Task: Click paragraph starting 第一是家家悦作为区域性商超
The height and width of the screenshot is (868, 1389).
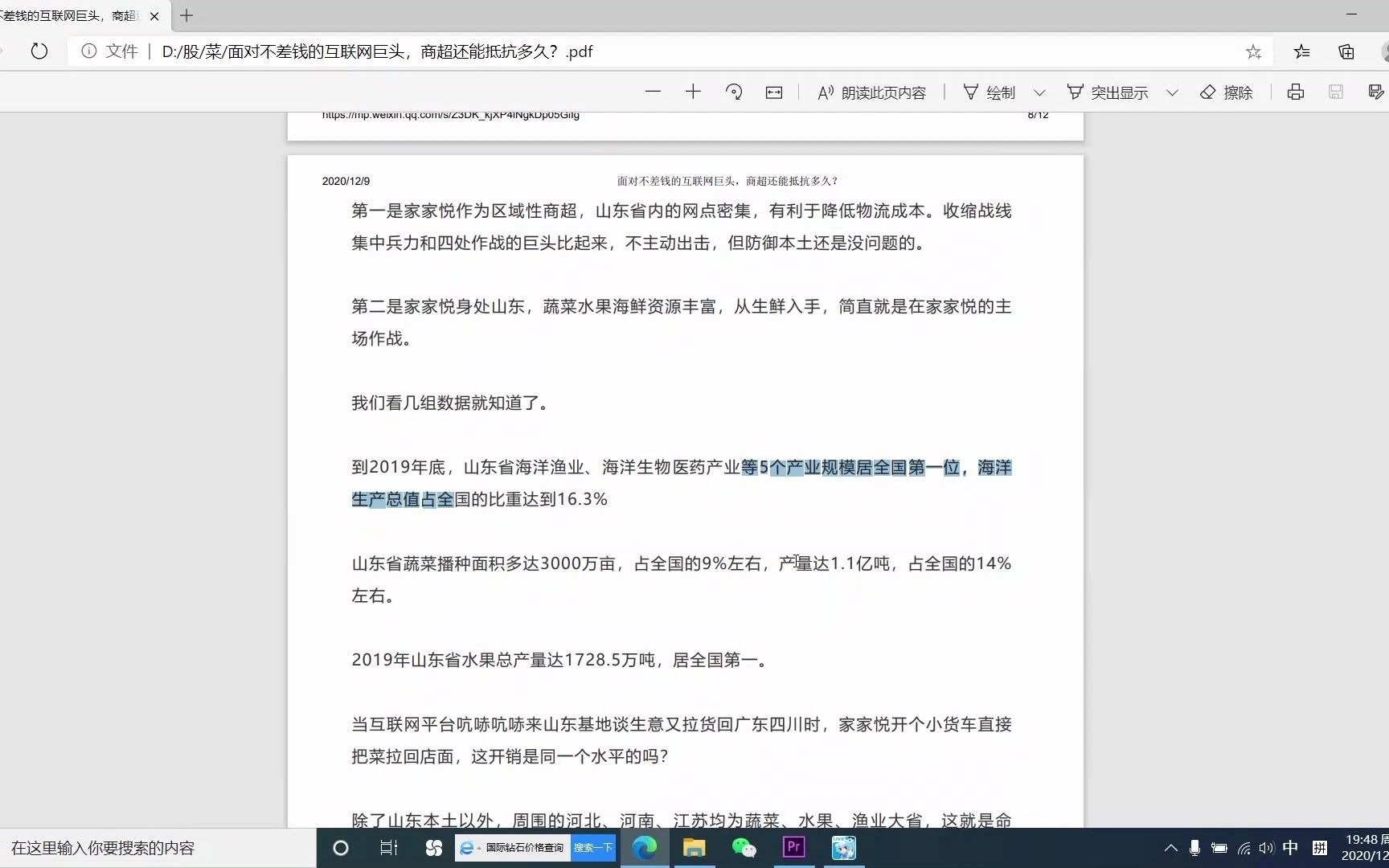Action: [681, 227]
